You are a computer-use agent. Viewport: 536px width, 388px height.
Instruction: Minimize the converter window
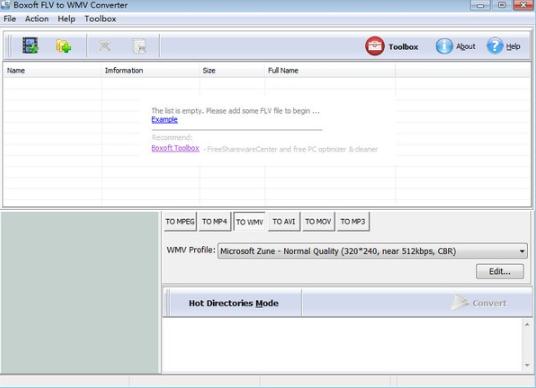(x=480, y=5)
